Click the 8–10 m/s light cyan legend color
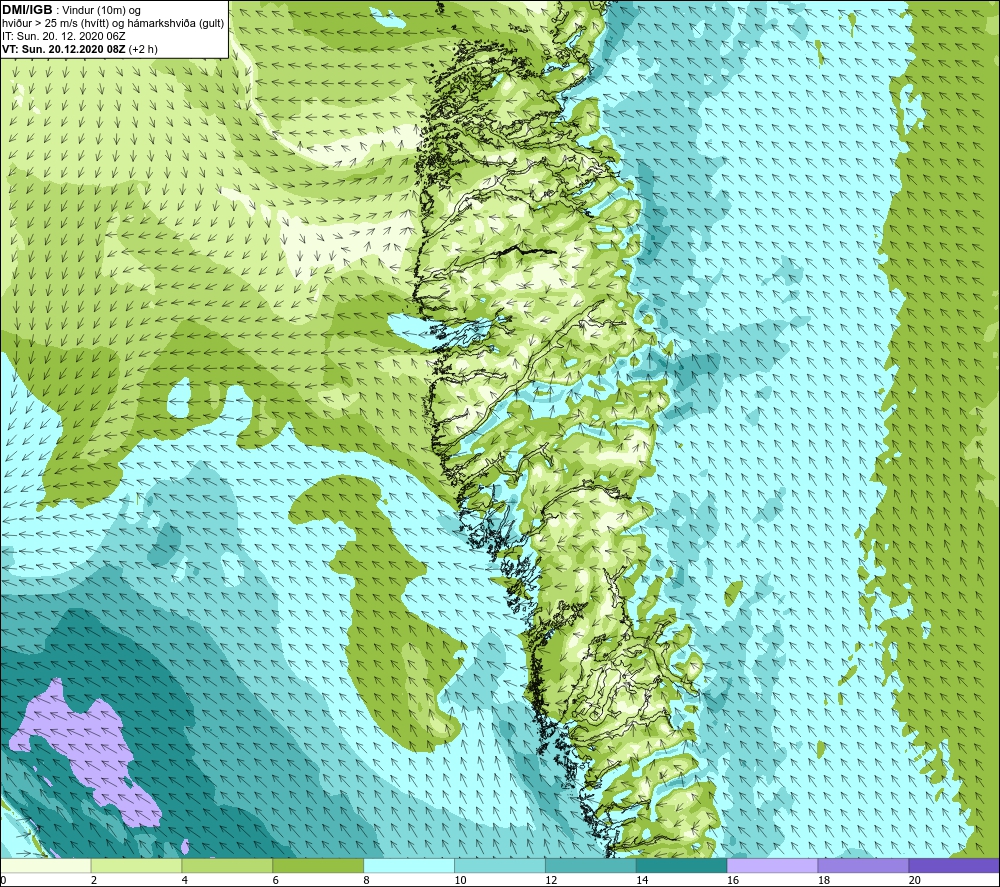 [x=409, y=865]
